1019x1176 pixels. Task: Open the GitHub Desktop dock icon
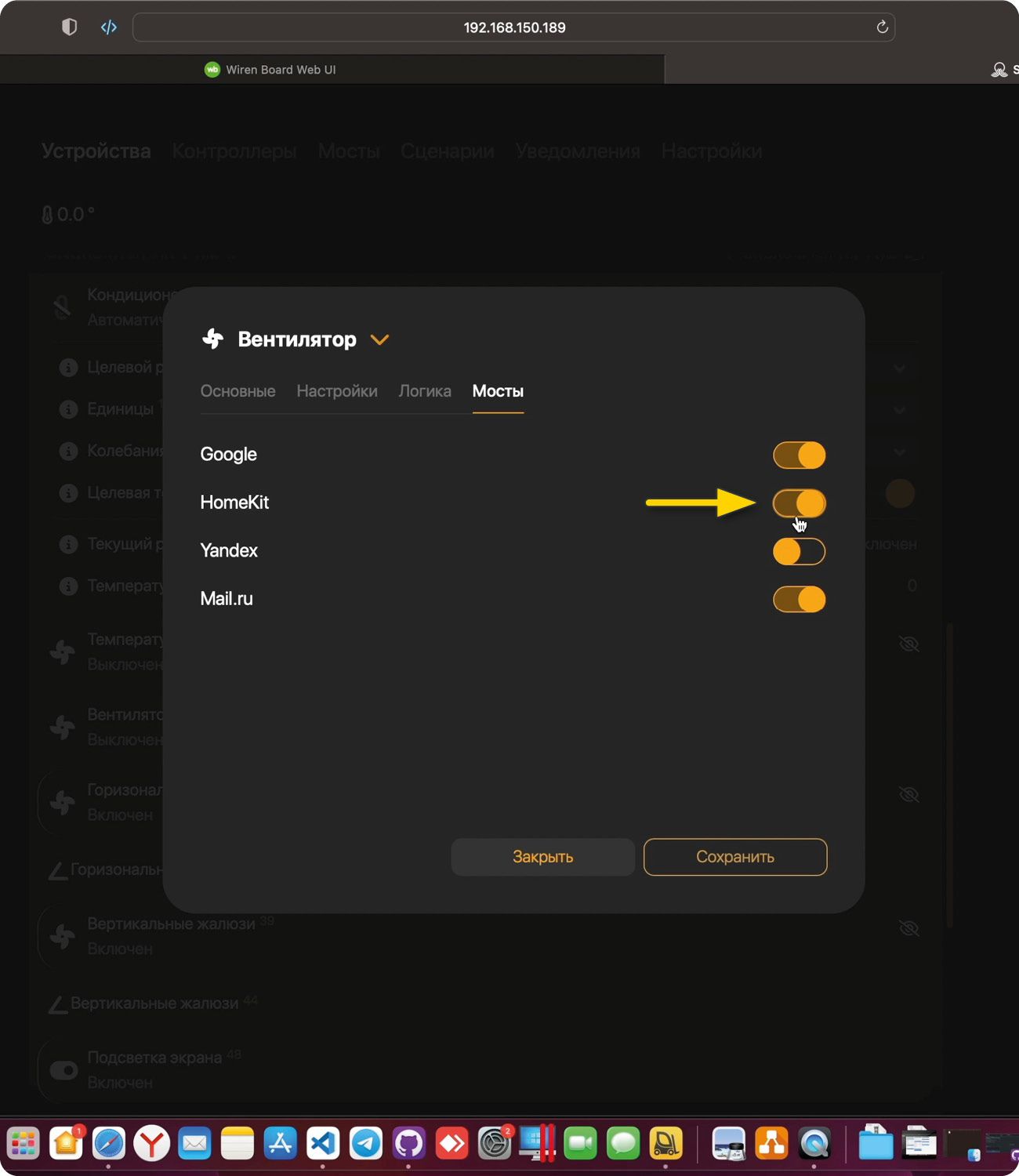point(408,1144)
